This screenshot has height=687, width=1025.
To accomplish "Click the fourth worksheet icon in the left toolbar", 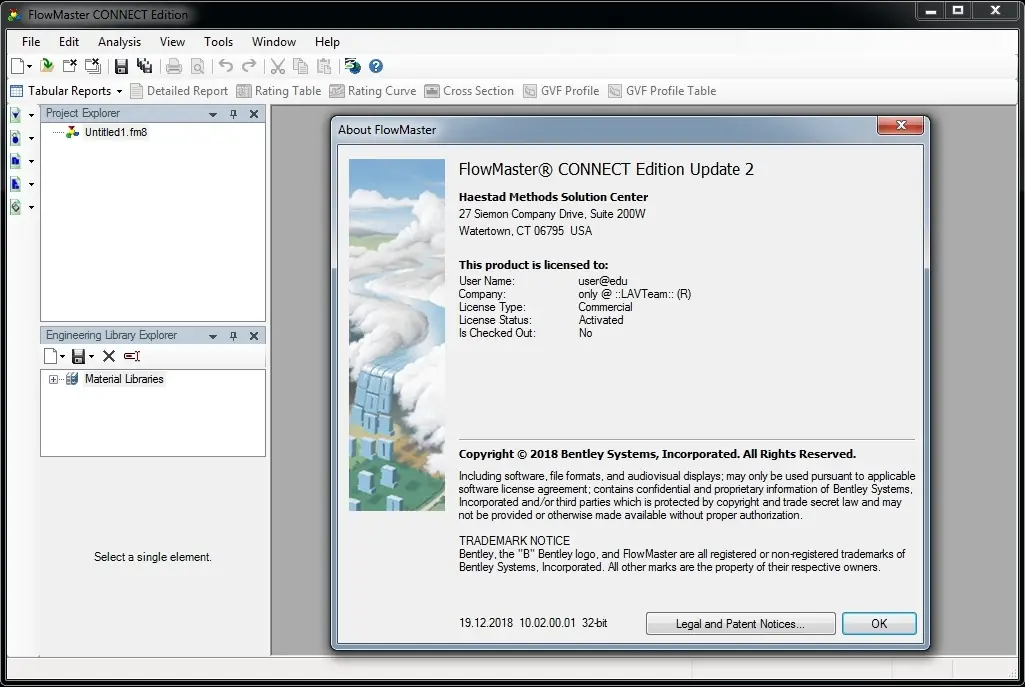I will (x=16, y=184).
